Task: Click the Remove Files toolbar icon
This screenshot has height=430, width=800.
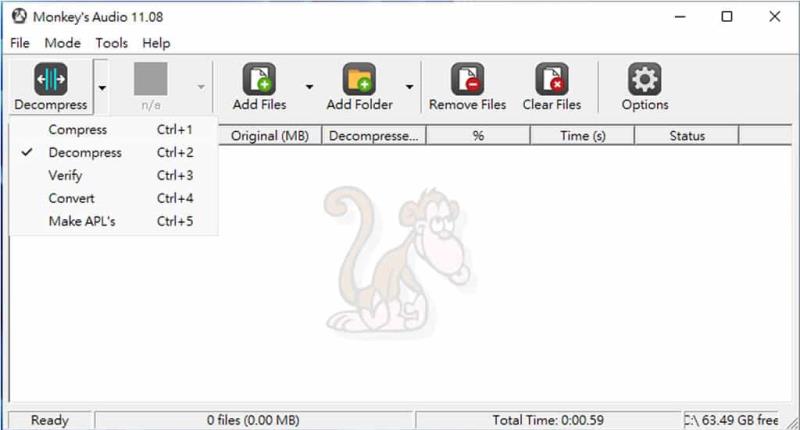Action: tap(467, 79)
